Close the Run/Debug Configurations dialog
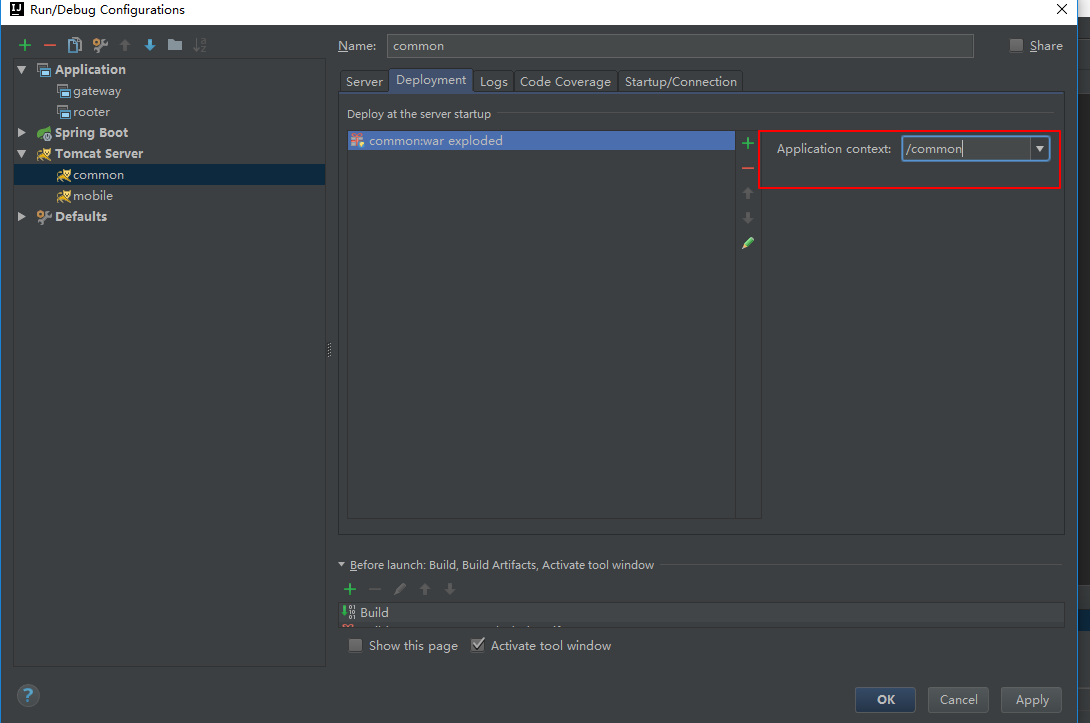Image resolution: width=1090 pixels, height=723 pixels. tap(1061, 10)
